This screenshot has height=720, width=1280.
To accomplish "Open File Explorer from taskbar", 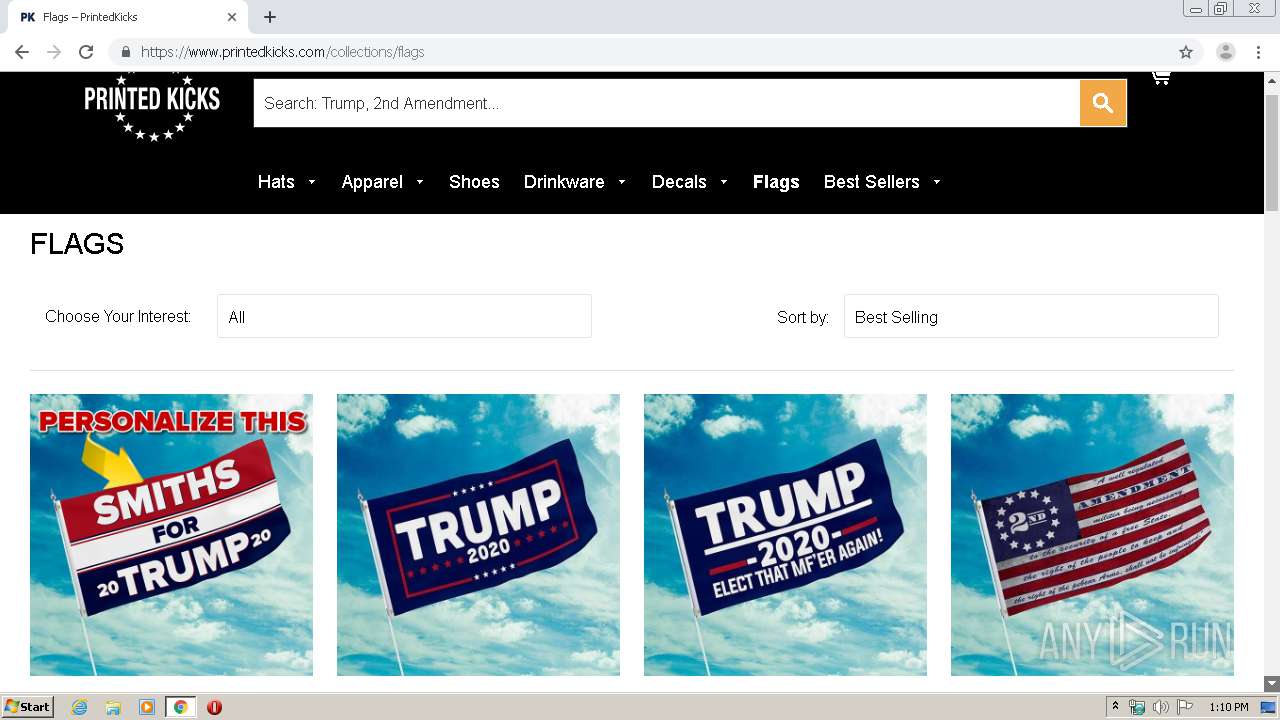I will coord(113,707).
